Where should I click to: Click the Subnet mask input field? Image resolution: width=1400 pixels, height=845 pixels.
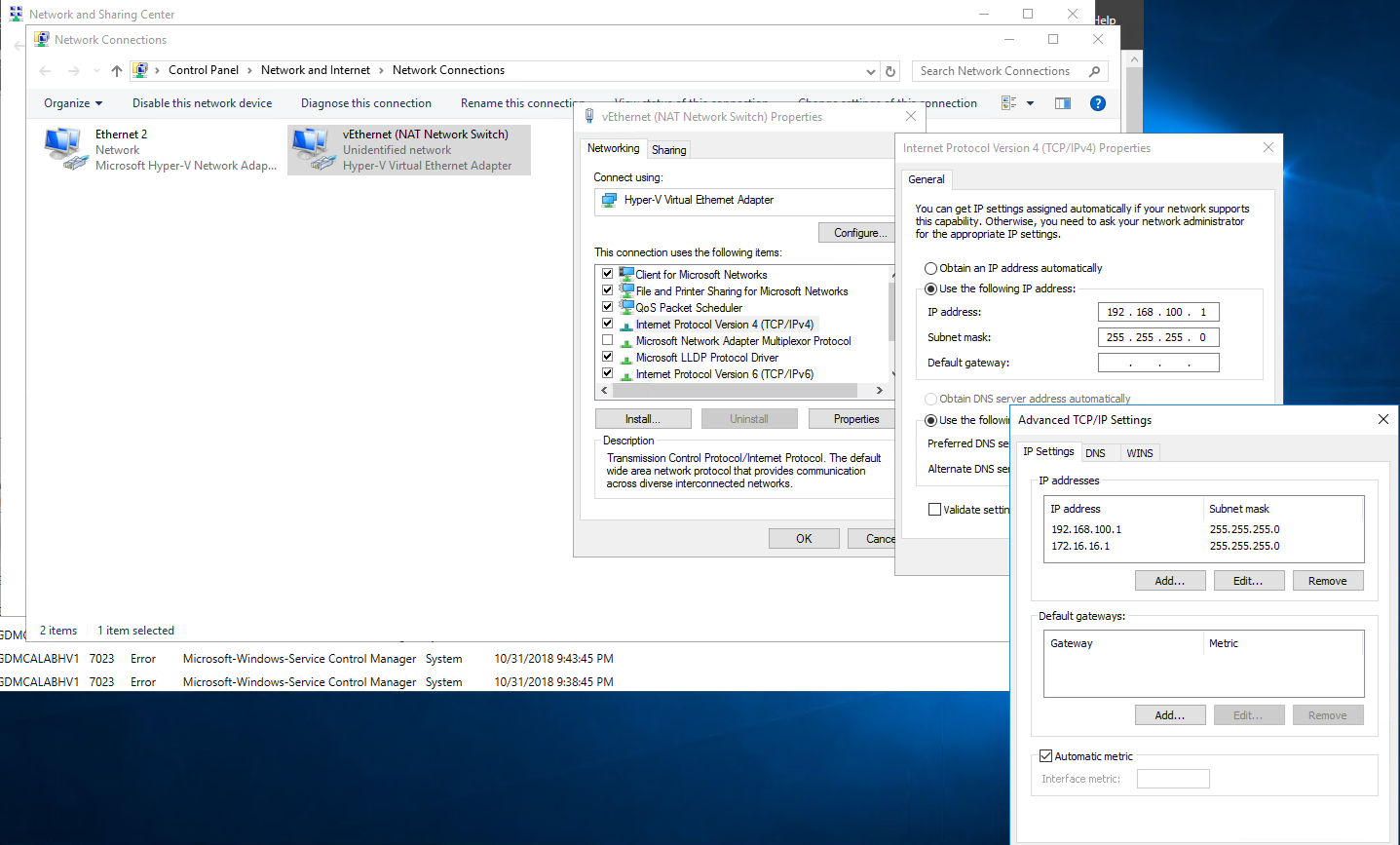point(1158,337)
